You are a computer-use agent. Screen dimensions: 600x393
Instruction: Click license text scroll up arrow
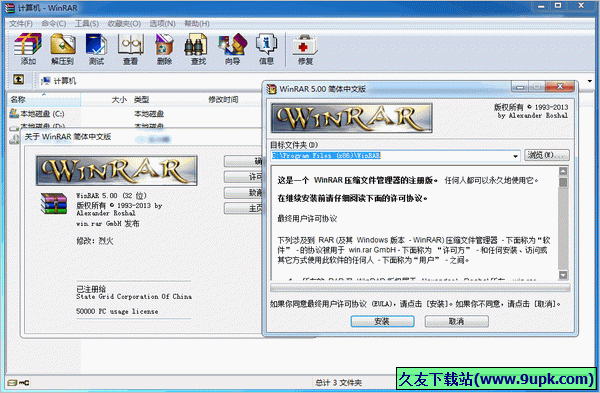563,171
